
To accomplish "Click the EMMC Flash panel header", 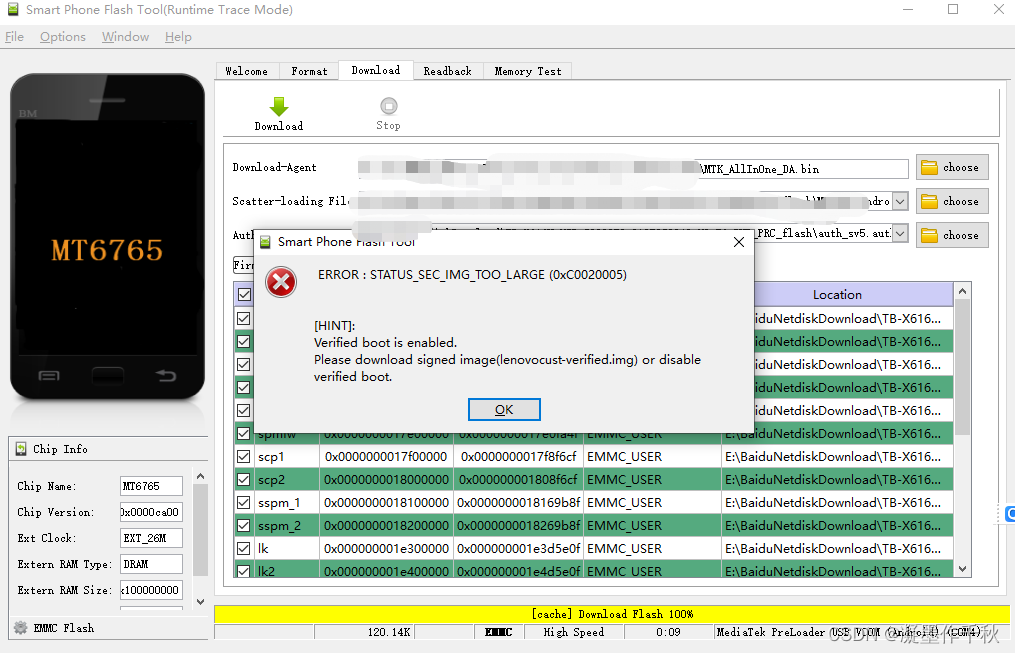I will coord(108,628).
